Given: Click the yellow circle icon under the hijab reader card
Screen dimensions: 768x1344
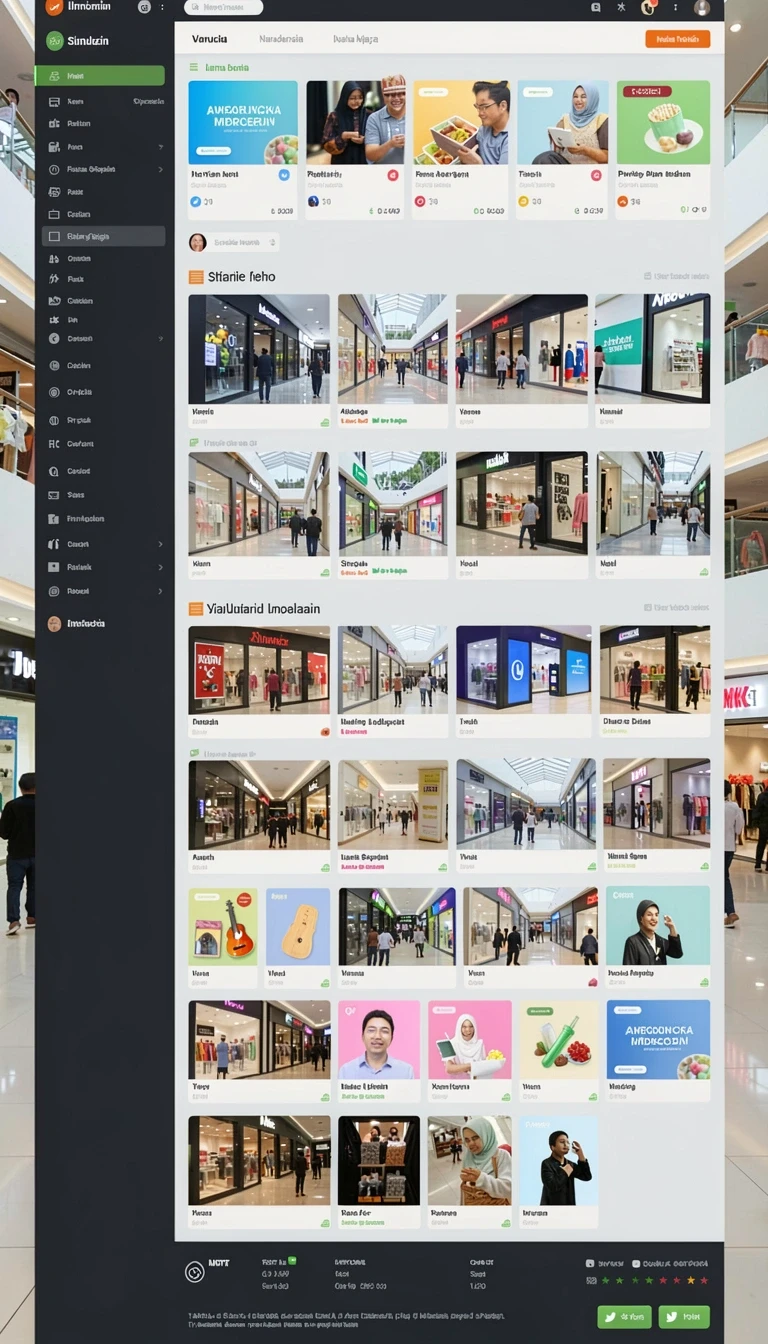Looking at the screenshot, I should tap(523, 201).
